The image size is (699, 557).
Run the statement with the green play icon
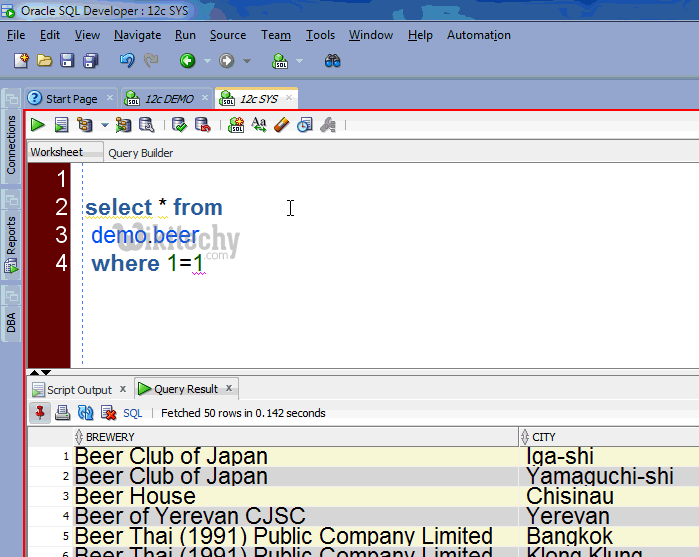coord(37,125)
